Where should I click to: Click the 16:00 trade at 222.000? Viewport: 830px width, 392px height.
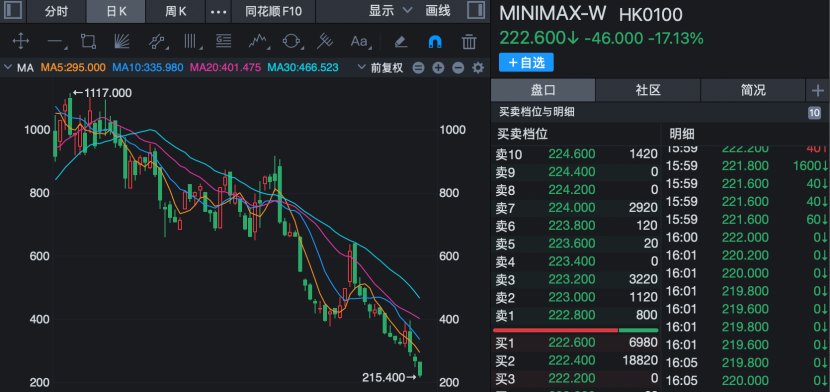pyautogui.click(x=746, y=238)
